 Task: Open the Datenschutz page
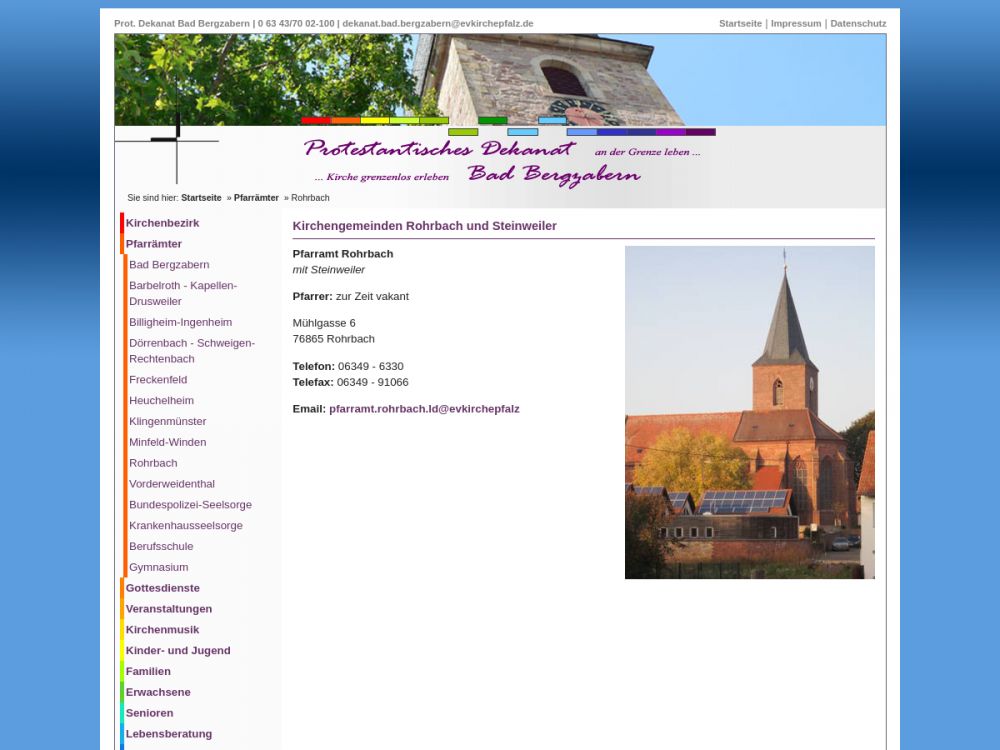pyautogui.click(x=858, y=23)
